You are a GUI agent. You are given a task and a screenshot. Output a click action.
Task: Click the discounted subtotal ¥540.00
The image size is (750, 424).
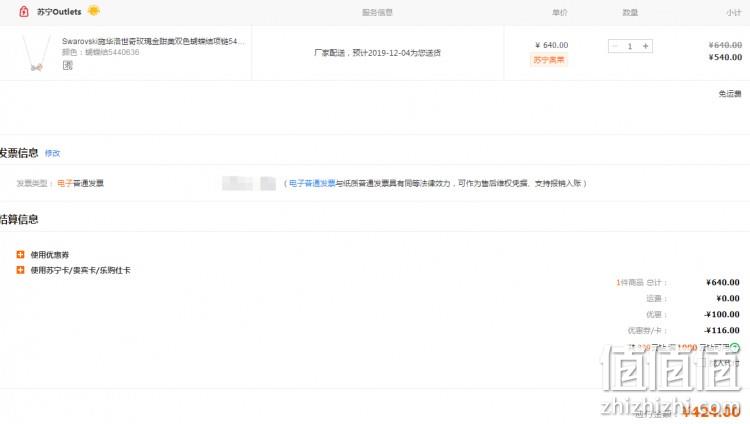pyautogui.click(x=725, y=57)
